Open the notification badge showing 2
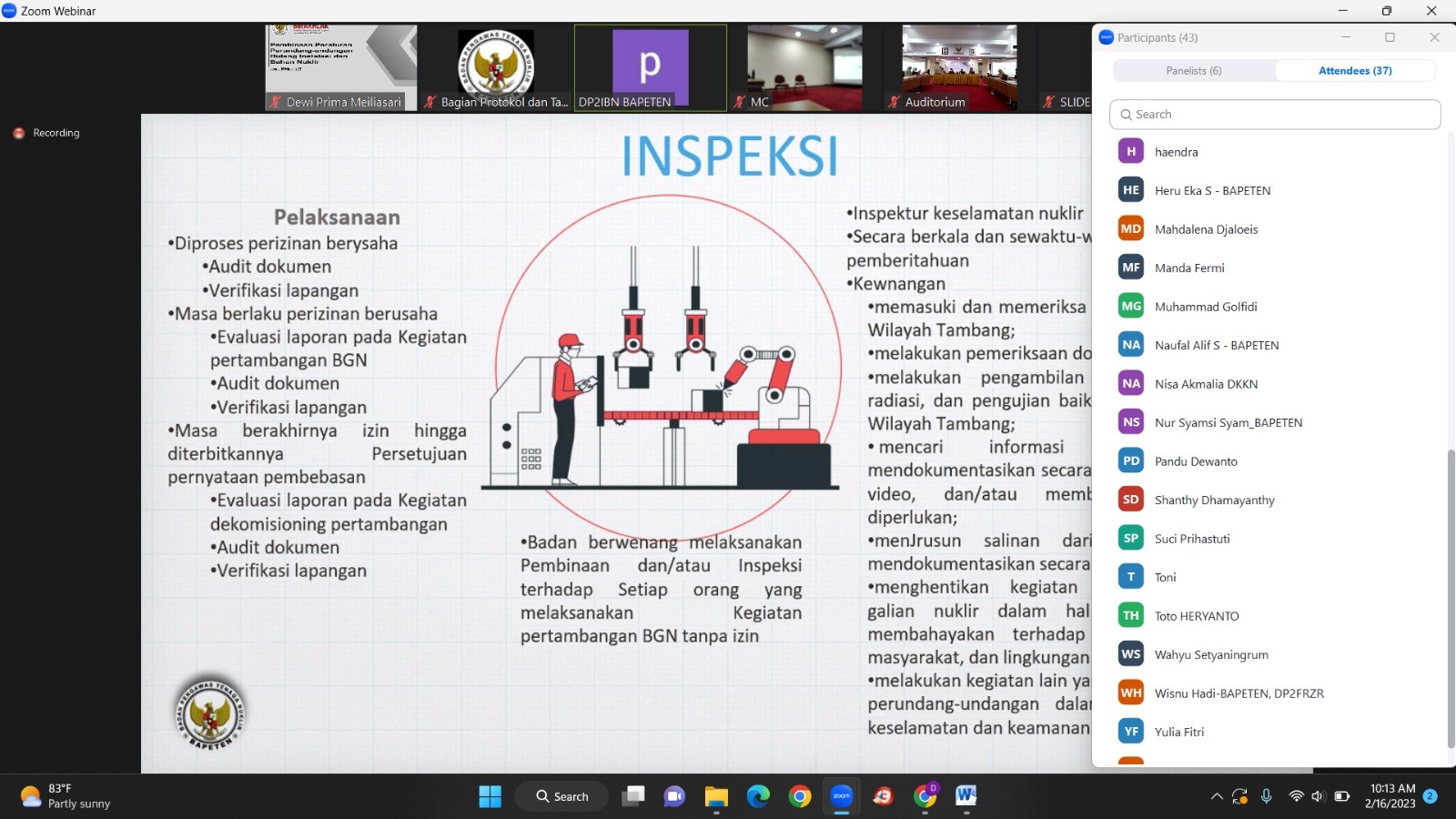Image resolution: width=1456 pixels, height=819 pixels. pos(1430,796)
